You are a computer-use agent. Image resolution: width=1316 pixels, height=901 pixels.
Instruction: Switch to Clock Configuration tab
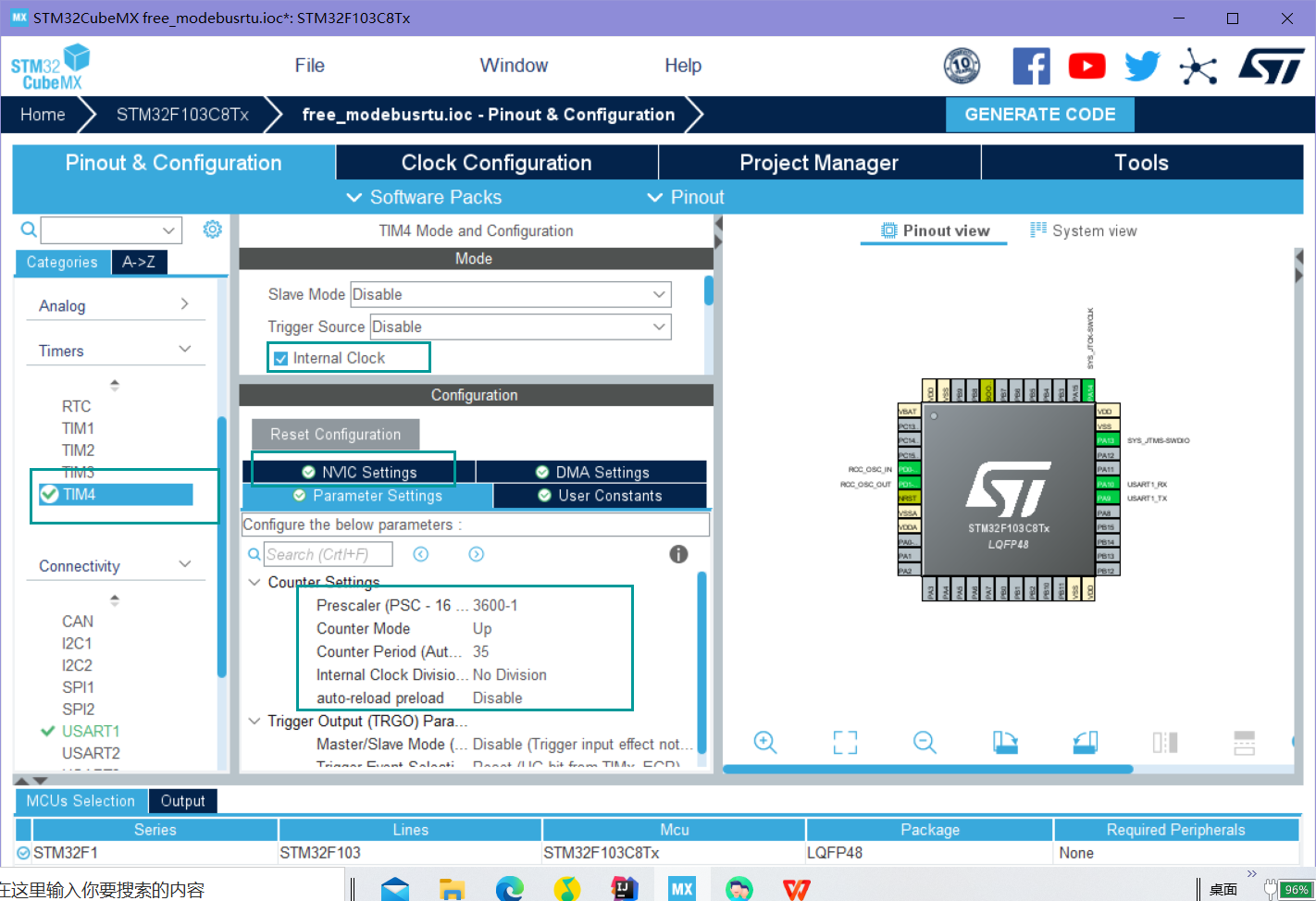click(x=497, y=163)
